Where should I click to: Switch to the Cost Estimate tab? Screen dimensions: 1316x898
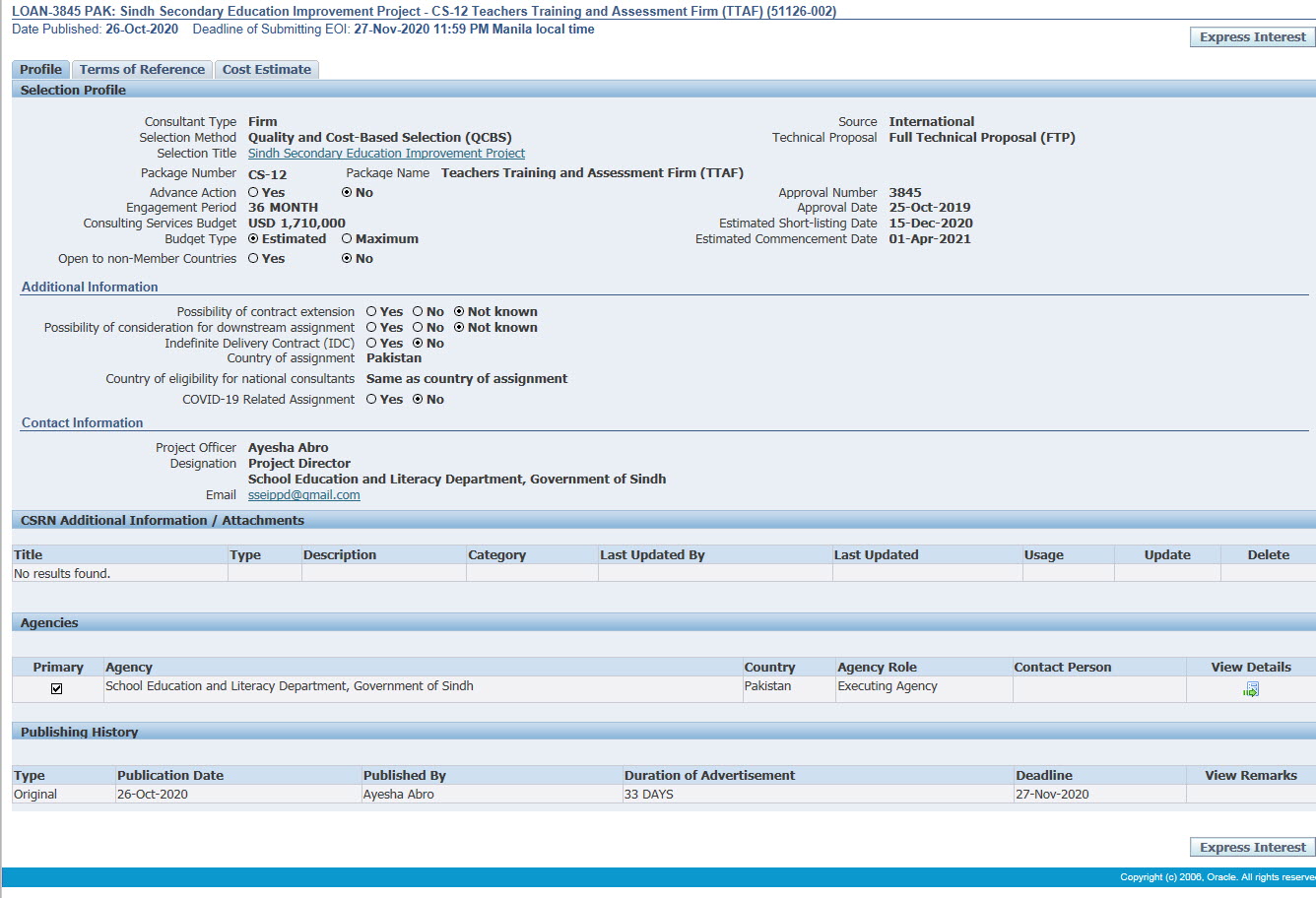(266, 69)
